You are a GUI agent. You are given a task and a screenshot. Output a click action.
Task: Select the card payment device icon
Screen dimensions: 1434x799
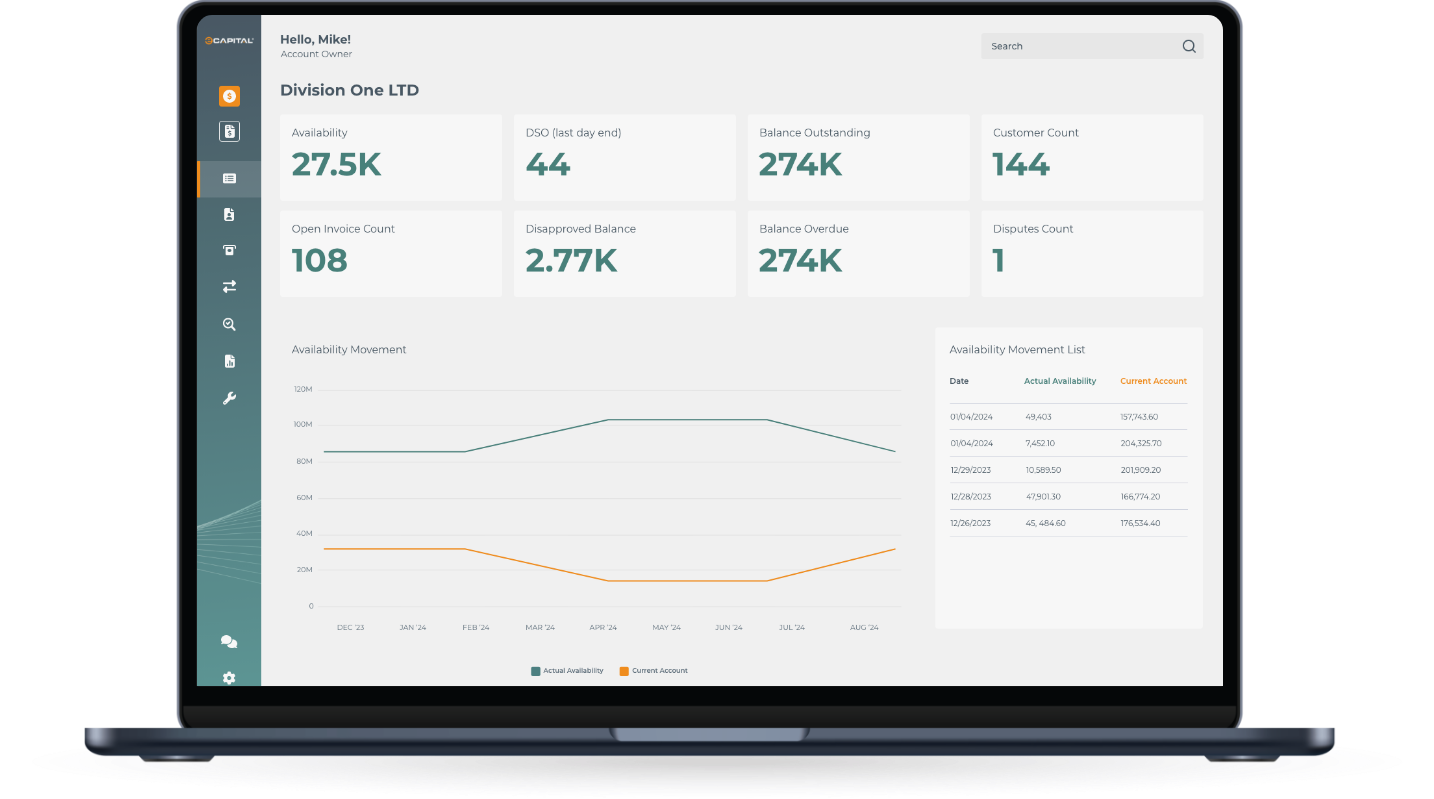(x=229, y=250)
